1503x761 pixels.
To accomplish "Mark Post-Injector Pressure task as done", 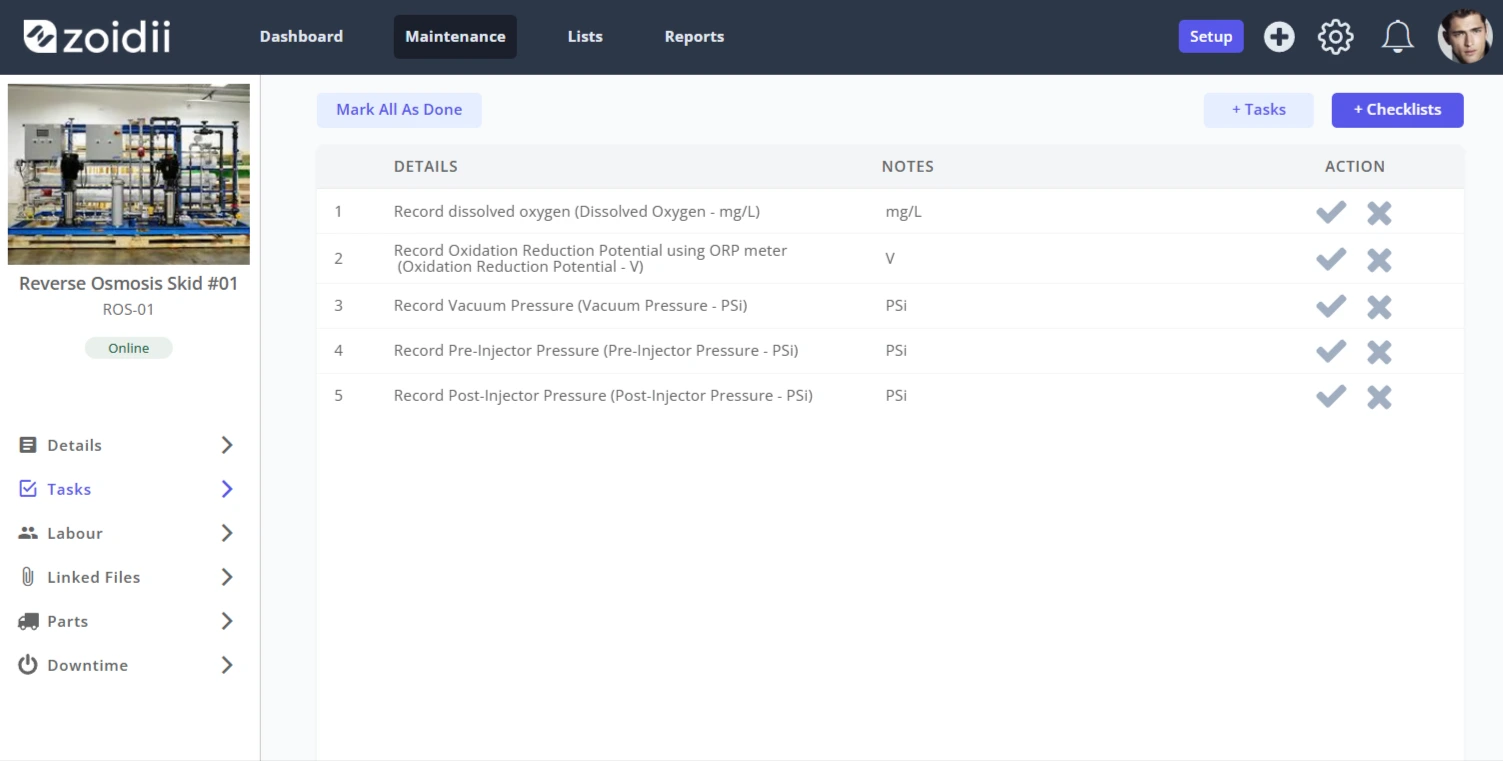I will click(1331, 396).
